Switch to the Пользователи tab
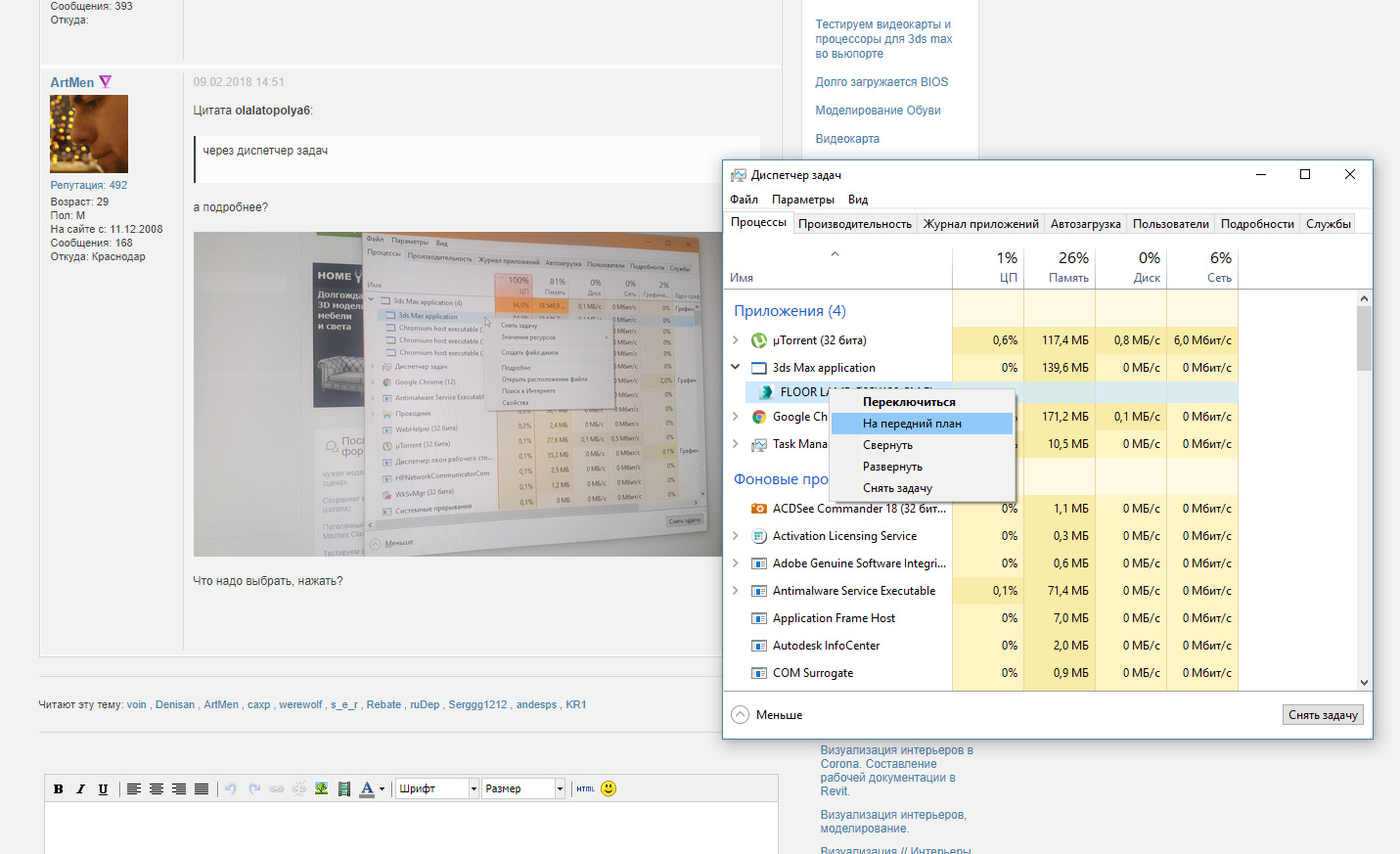 pyautogui.click(x=1171, y=224)
